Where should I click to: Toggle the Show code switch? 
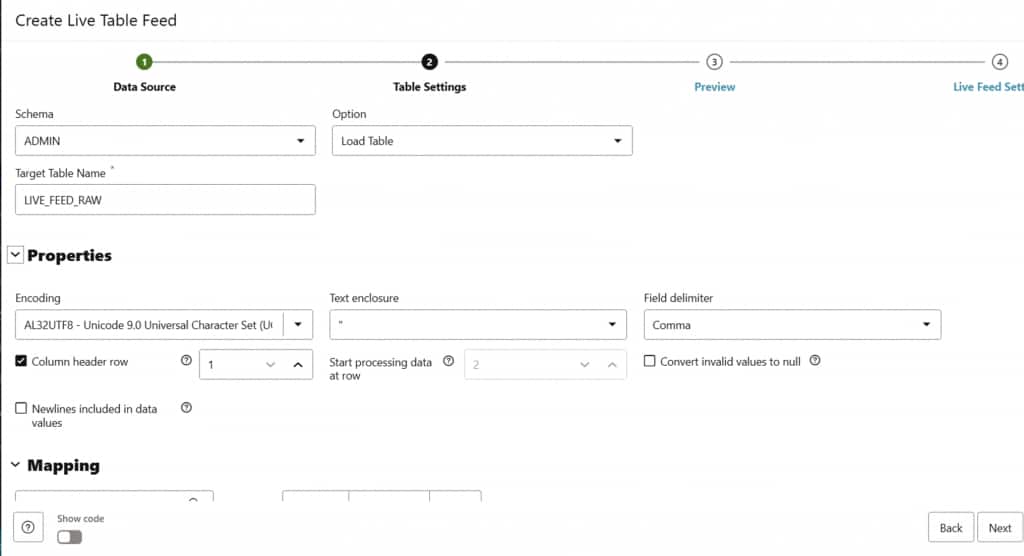(70, 537)
